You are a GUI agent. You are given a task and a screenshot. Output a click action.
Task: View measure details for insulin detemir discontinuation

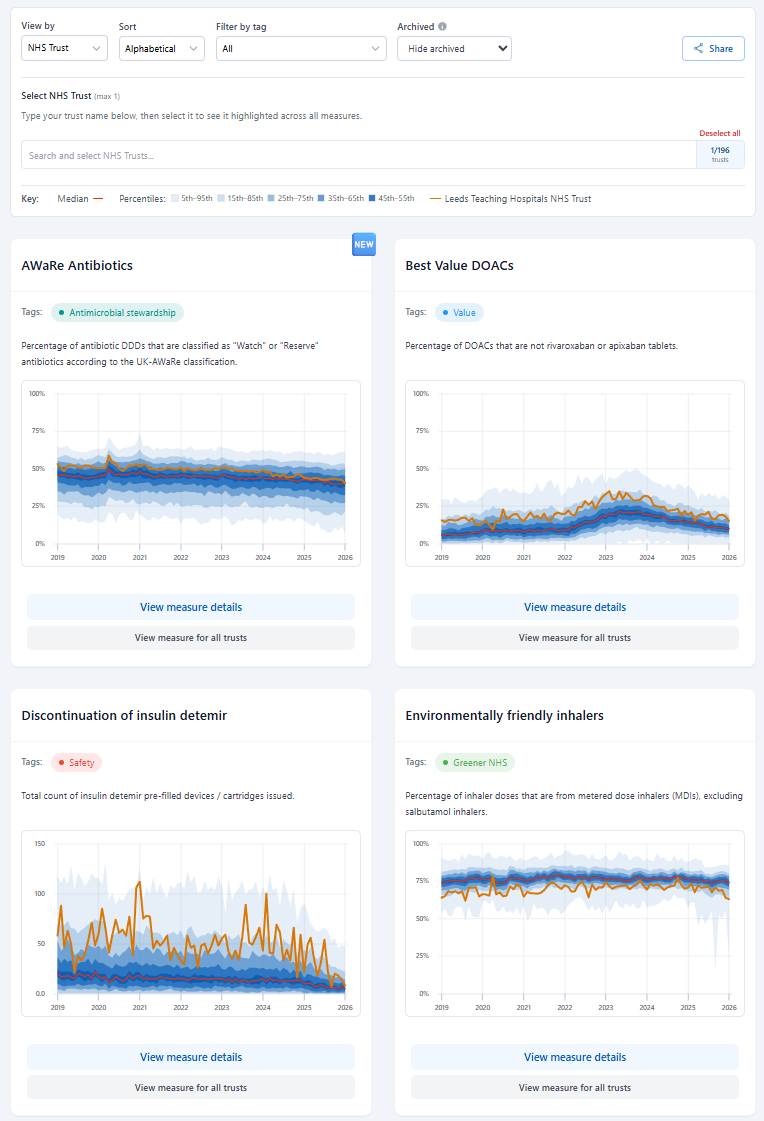(x=190, y=1057)
